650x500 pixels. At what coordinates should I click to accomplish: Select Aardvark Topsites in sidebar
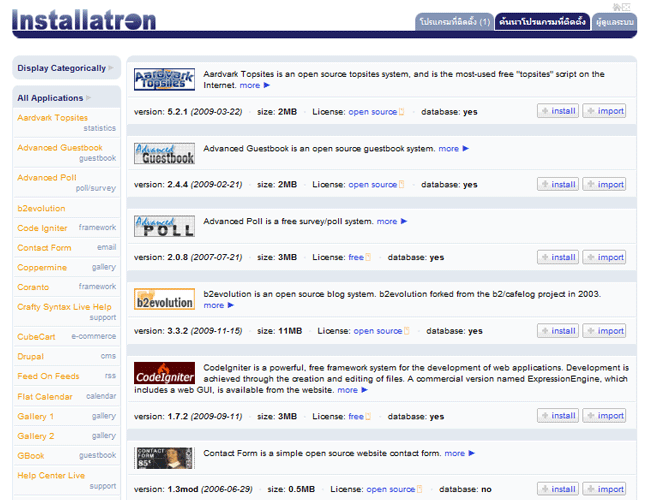pyautogui.click(x=53, y=118)
